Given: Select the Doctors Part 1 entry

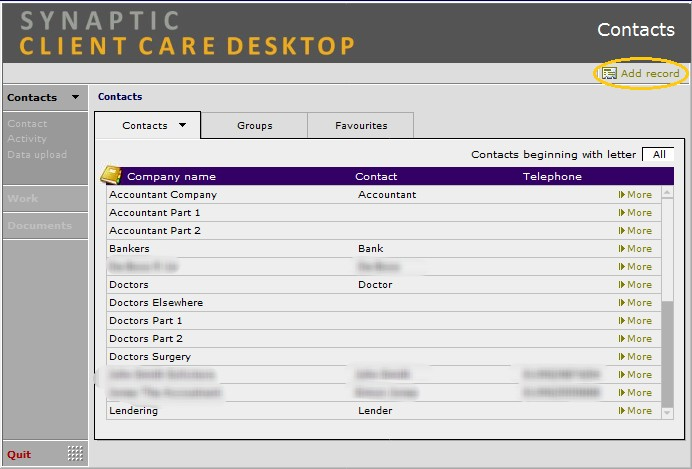Looking at the screenshot, I should 145,321.
